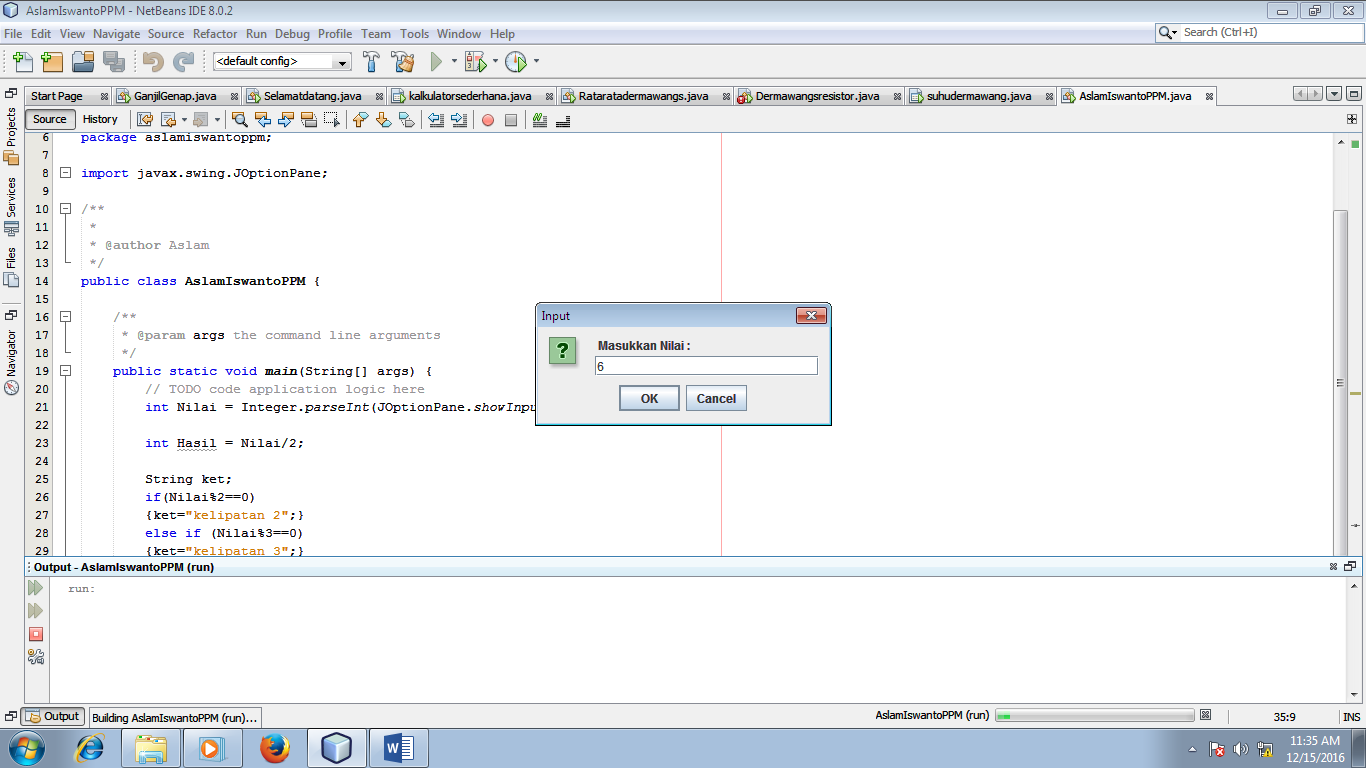
Task: Build the project with the hammer icon
Action: coord(372,62)
